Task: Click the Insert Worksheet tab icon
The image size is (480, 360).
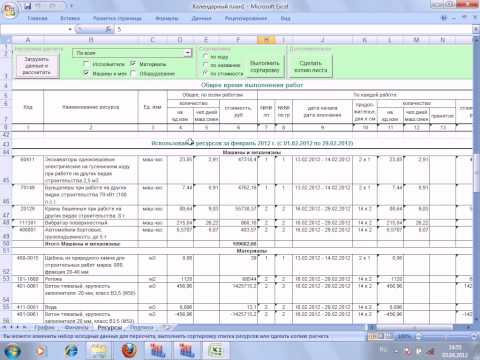Action: tap(167, 327)
